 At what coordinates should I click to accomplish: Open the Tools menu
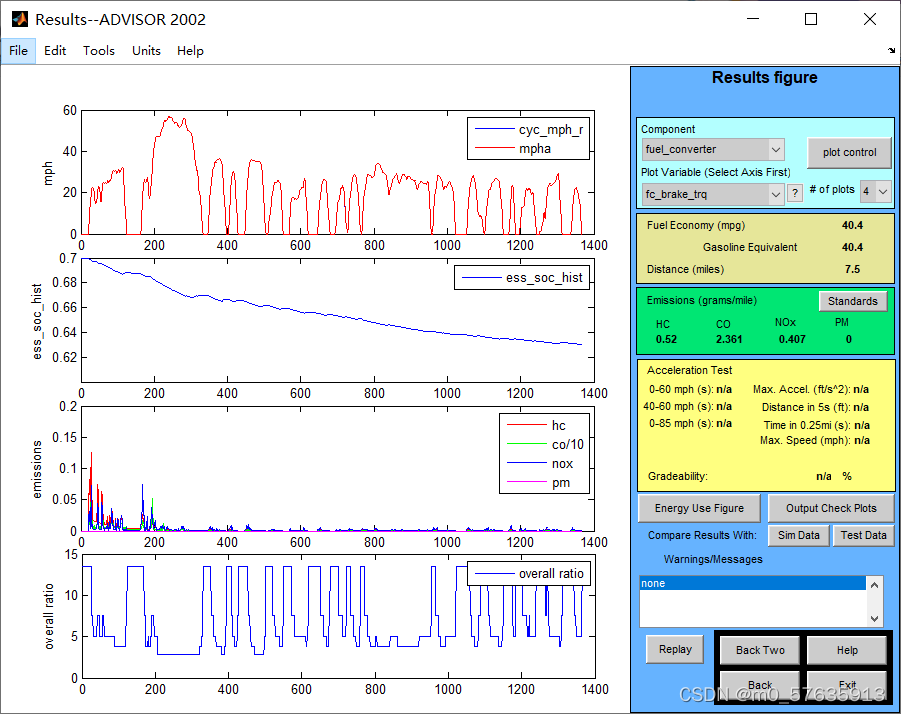pyautogui.click(x=98, y=50)
